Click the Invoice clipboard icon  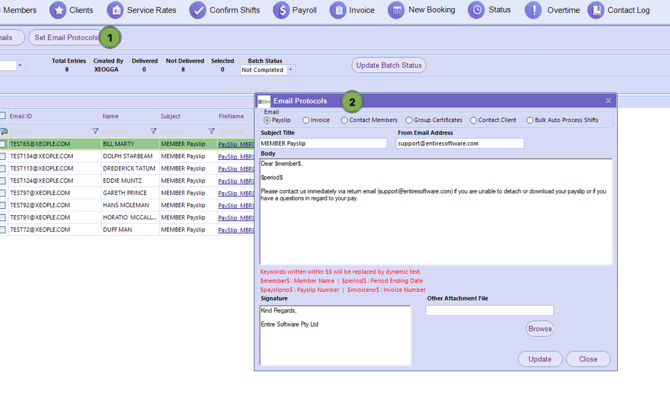point(338,10)
